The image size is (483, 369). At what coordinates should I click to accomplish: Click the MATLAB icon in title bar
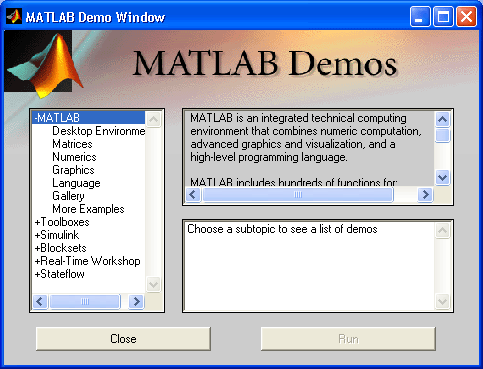click(14, 16)
